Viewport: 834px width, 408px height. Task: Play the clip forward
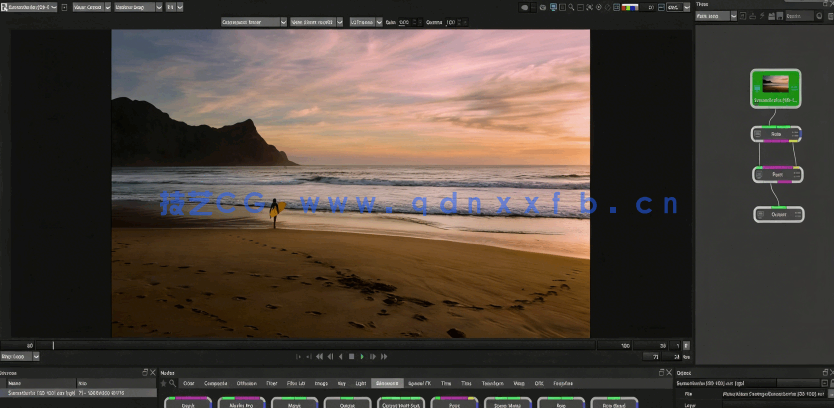coord(362,356)
